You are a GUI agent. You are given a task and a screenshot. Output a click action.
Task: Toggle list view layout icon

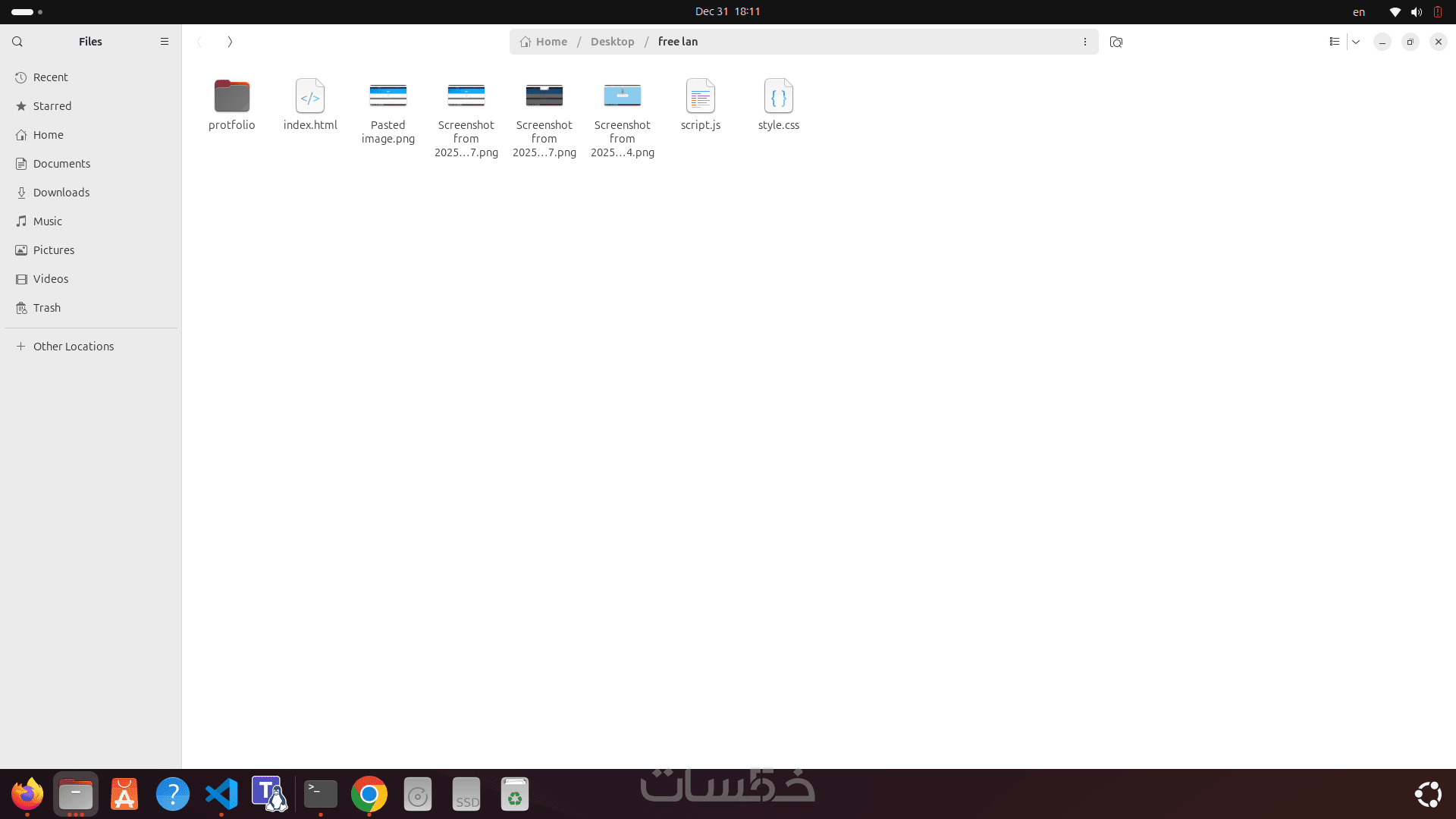click(x=1335, y=42)
